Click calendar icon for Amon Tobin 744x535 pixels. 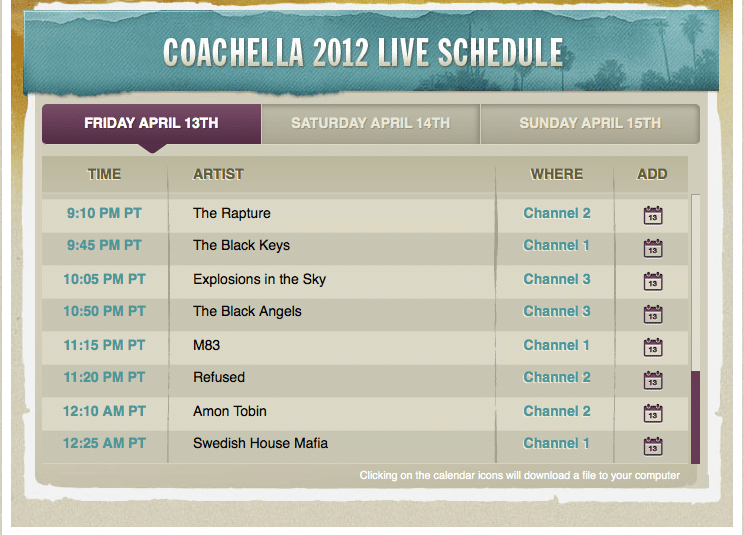[653, 413]
